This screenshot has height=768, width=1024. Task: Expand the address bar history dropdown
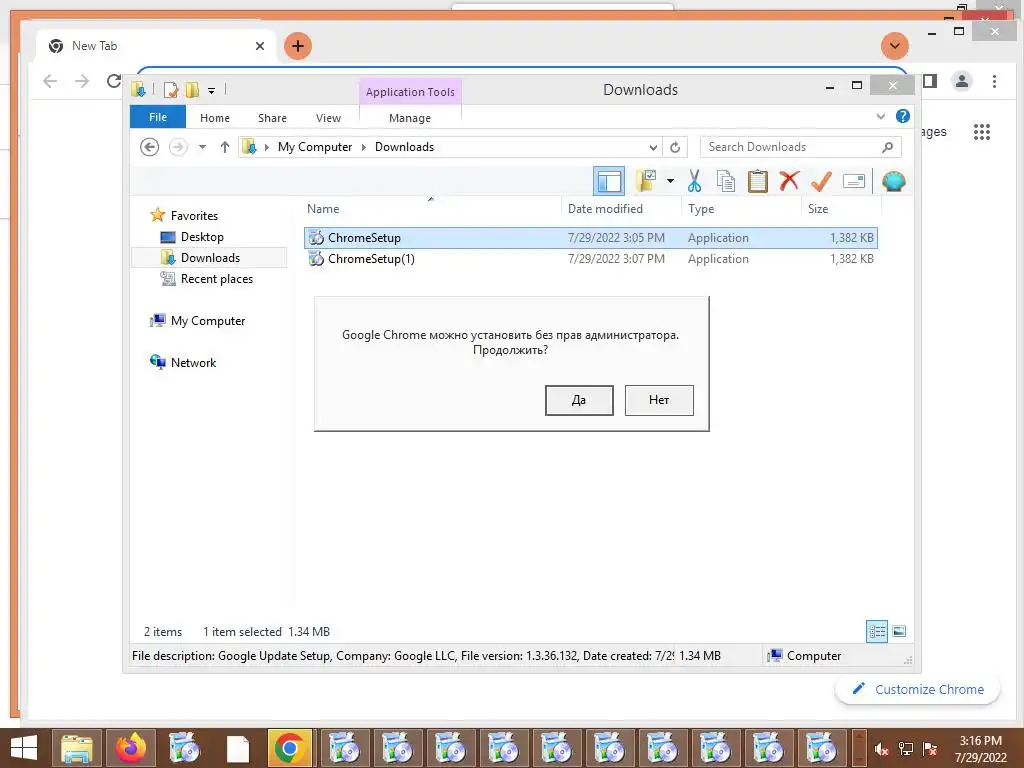click(x=653, y=147)
